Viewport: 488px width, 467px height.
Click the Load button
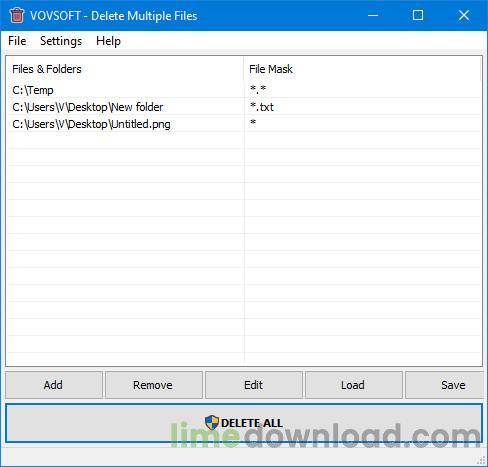point(354,385)
